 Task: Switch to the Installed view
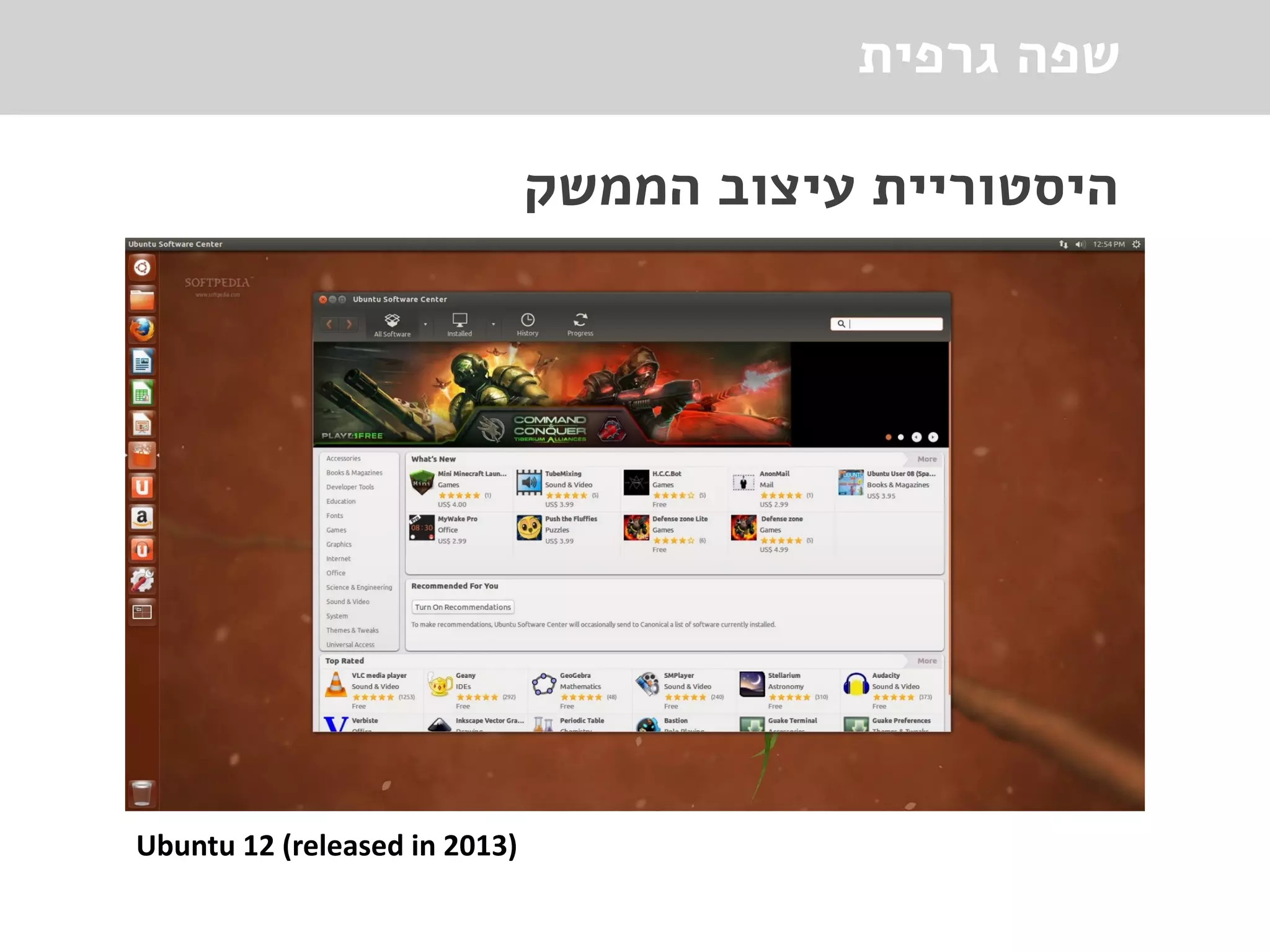[460, 325]
